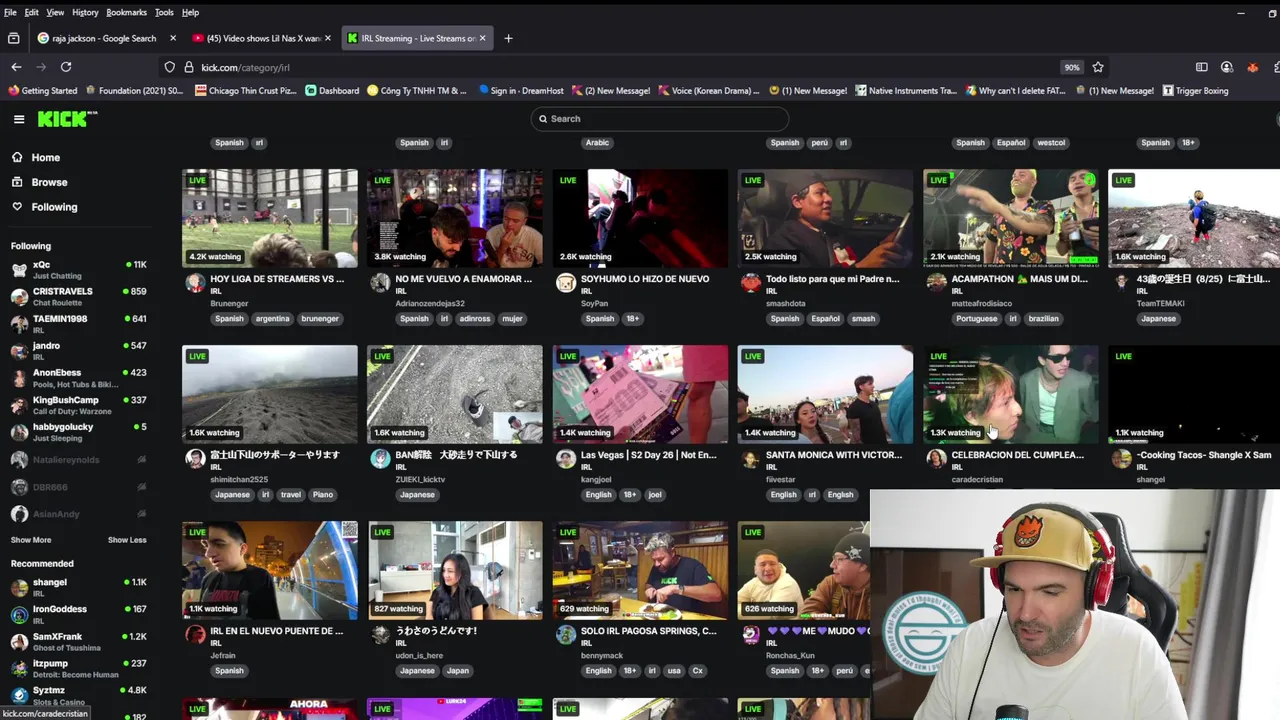Click joel tag under kangjoel stream
1280x720 pixels.
(x=655, y=495)
